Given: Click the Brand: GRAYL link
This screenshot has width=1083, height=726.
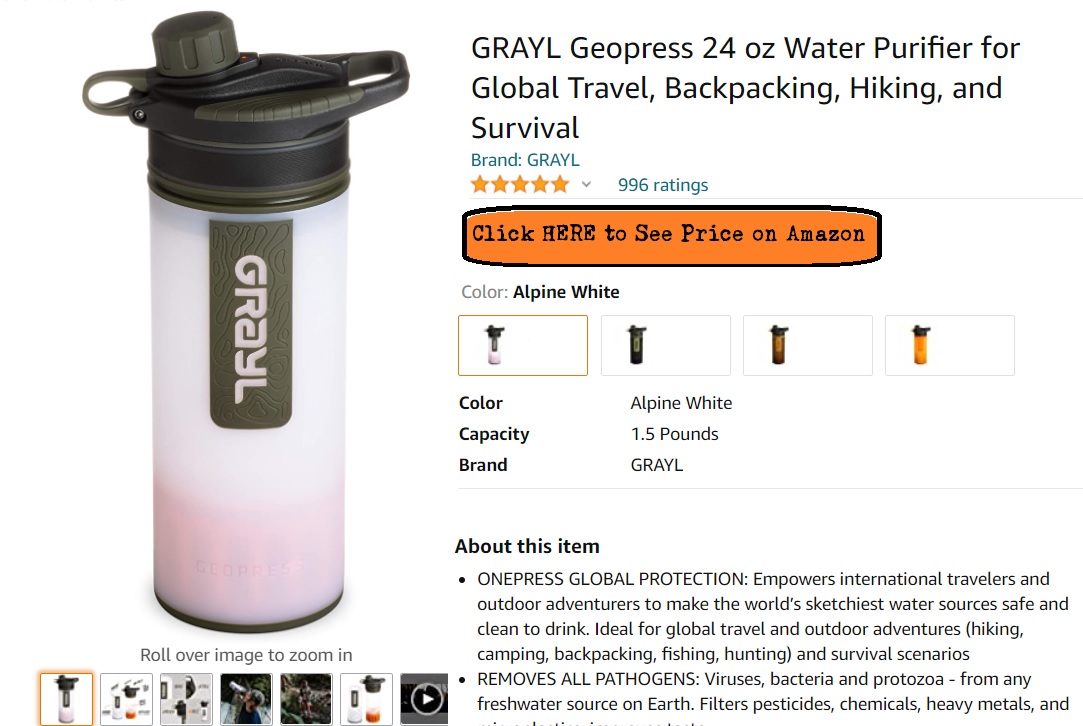Looking at the screenshot, I should pos(525,160).
